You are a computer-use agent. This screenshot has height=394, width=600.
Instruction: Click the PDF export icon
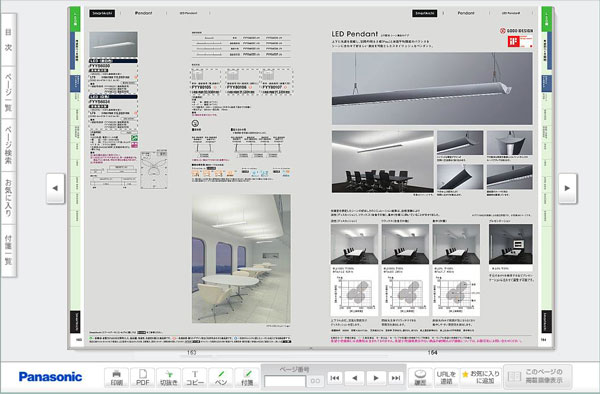[143, 378]
